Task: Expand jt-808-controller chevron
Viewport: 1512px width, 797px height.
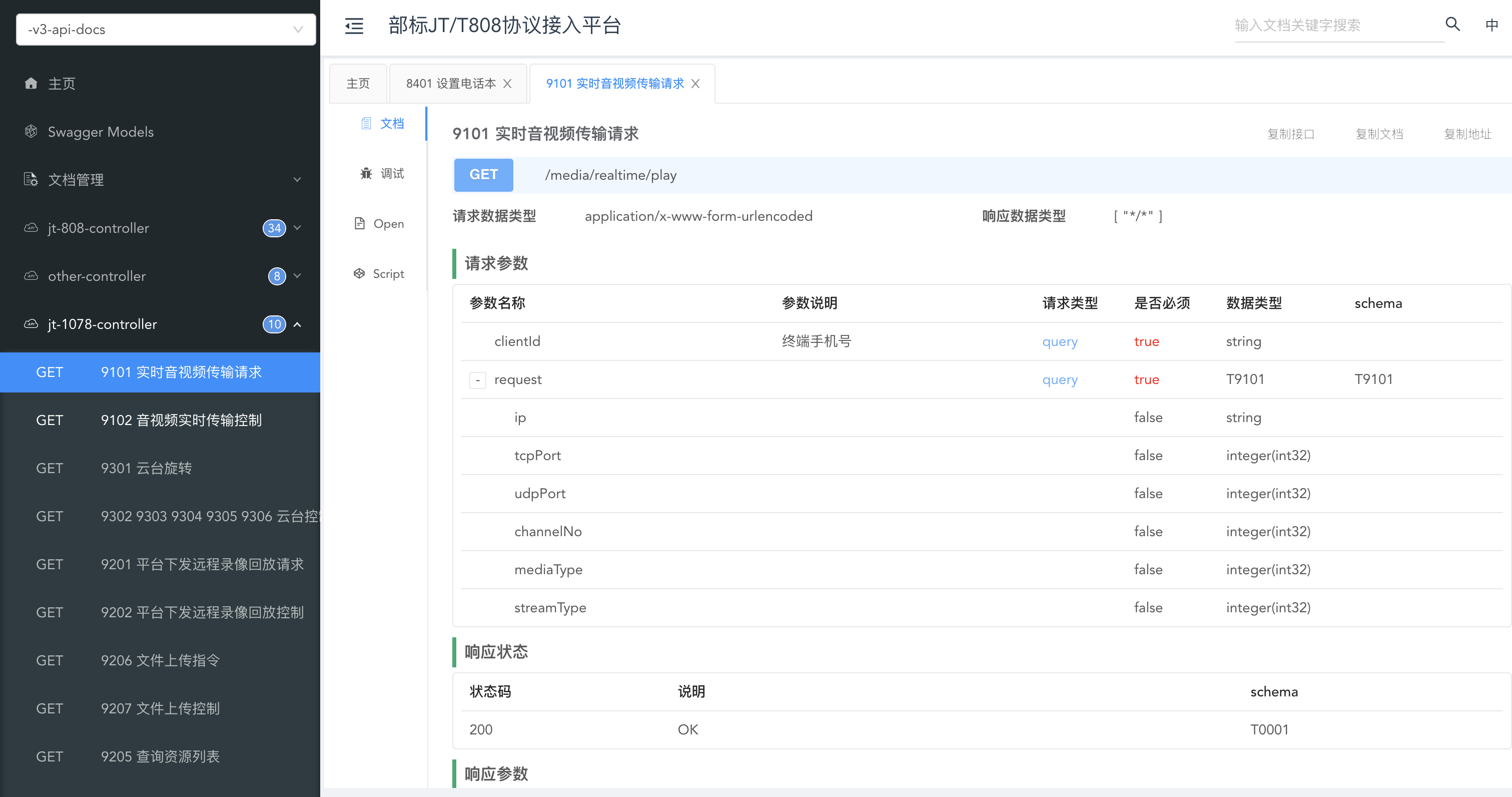Action: (x=297, y=228)
